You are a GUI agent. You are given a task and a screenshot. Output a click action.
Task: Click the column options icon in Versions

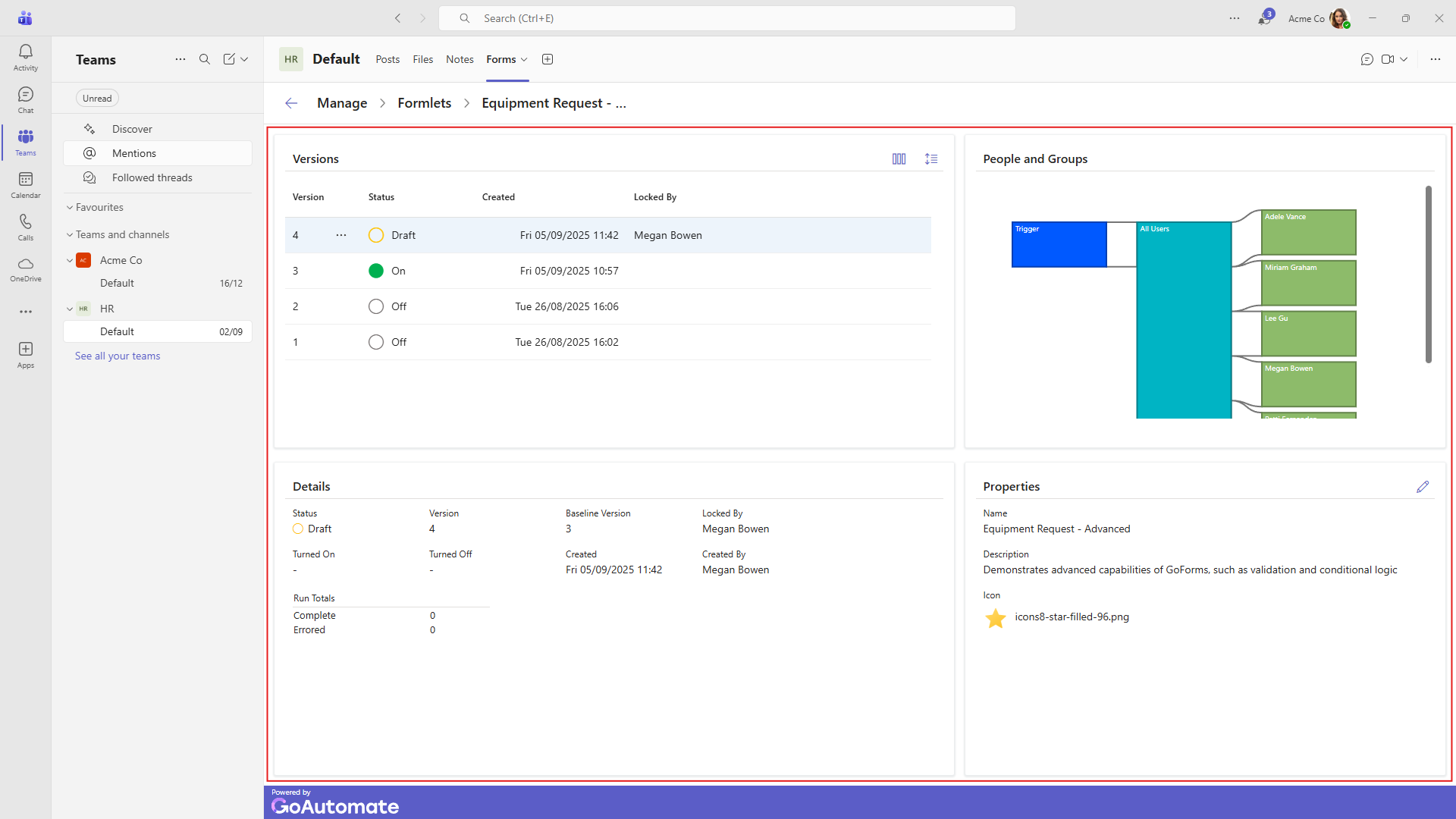(899, 159)
